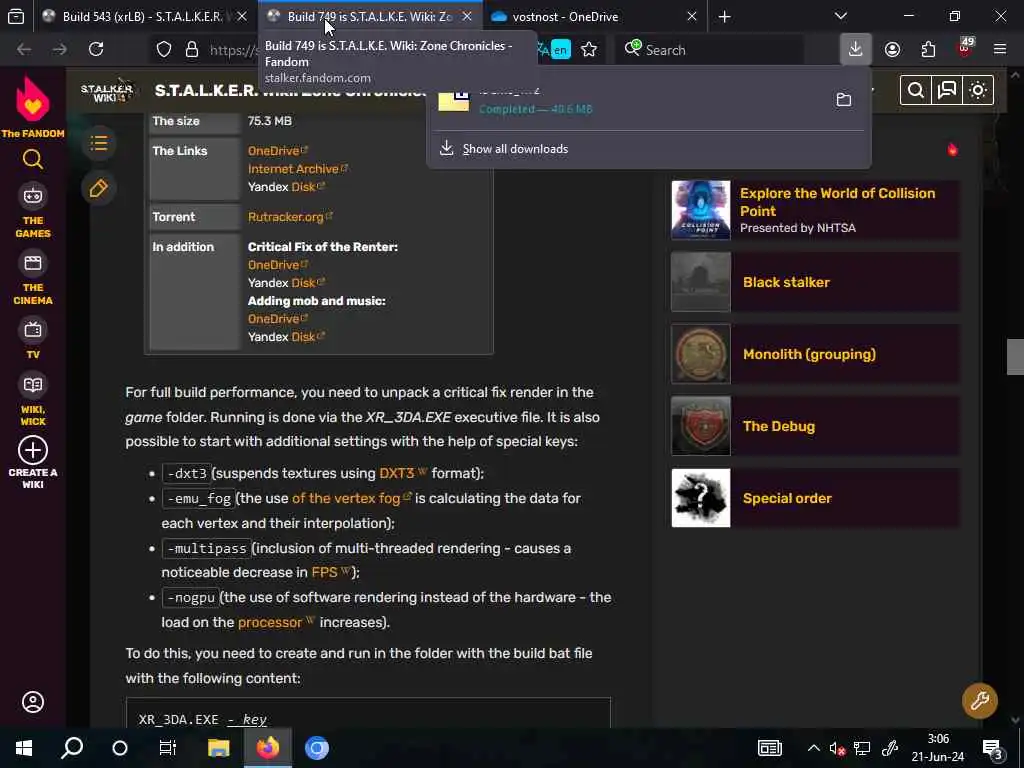Click the translation 'en' language icon
Viewport: 1024px width, 768px height.
pyautogui.click(x=560, y=50)
